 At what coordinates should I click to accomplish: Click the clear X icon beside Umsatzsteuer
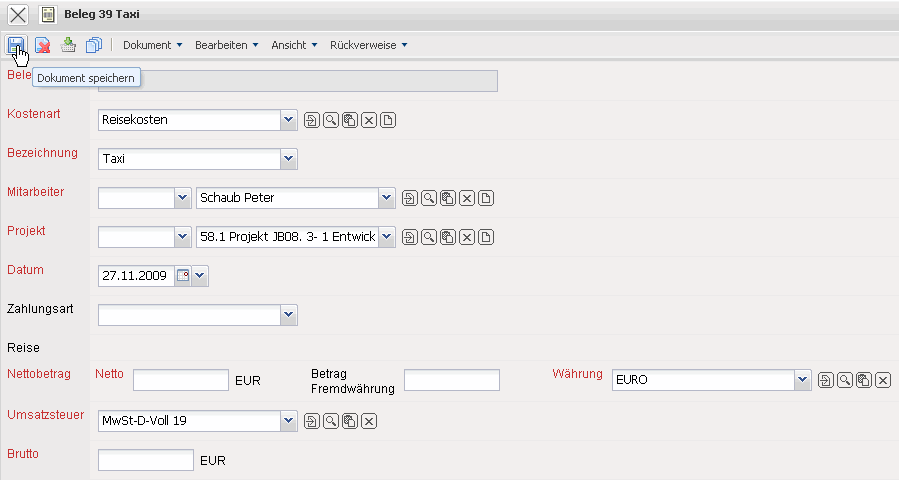click(369, 421)
